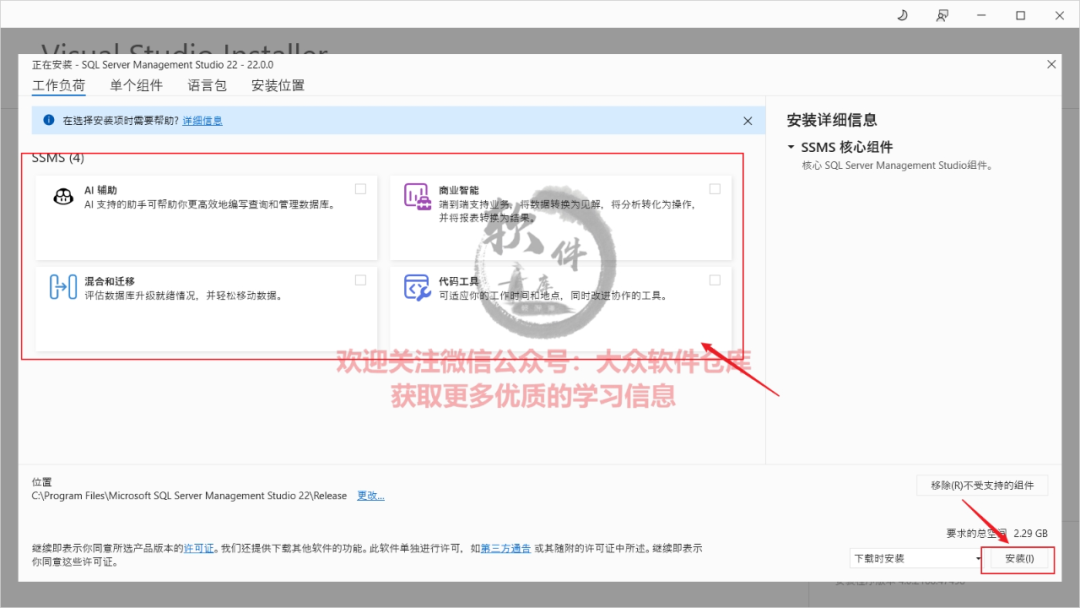This screenshot has height=608, width=1080.
Task: Open the 语言包 tab
Action: pyautogui.click(x=207, y=85)
